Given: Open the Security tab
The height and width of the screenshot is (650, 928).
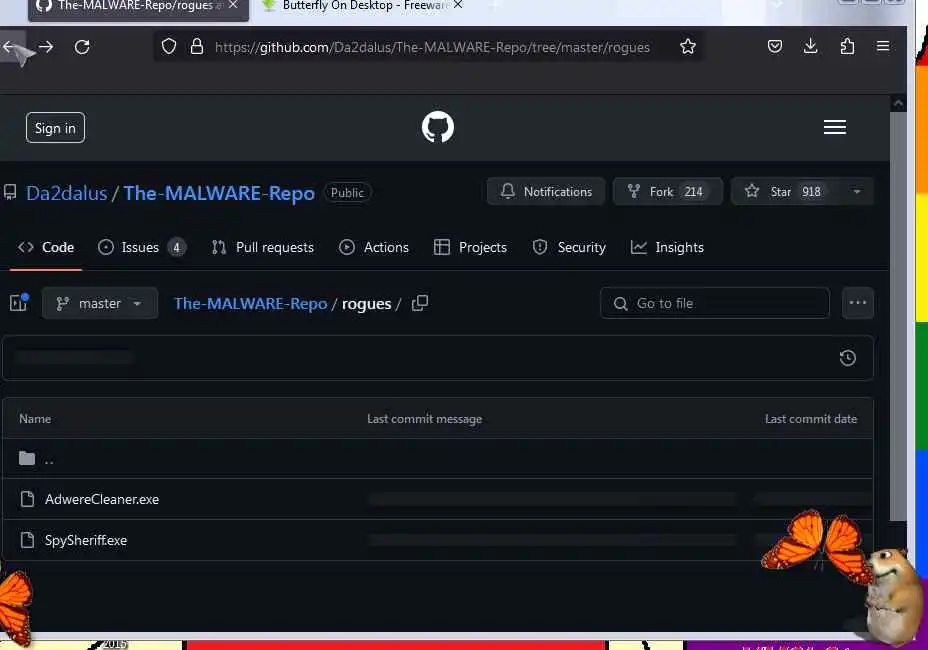Looking at the screenshot, I should 569,247.
